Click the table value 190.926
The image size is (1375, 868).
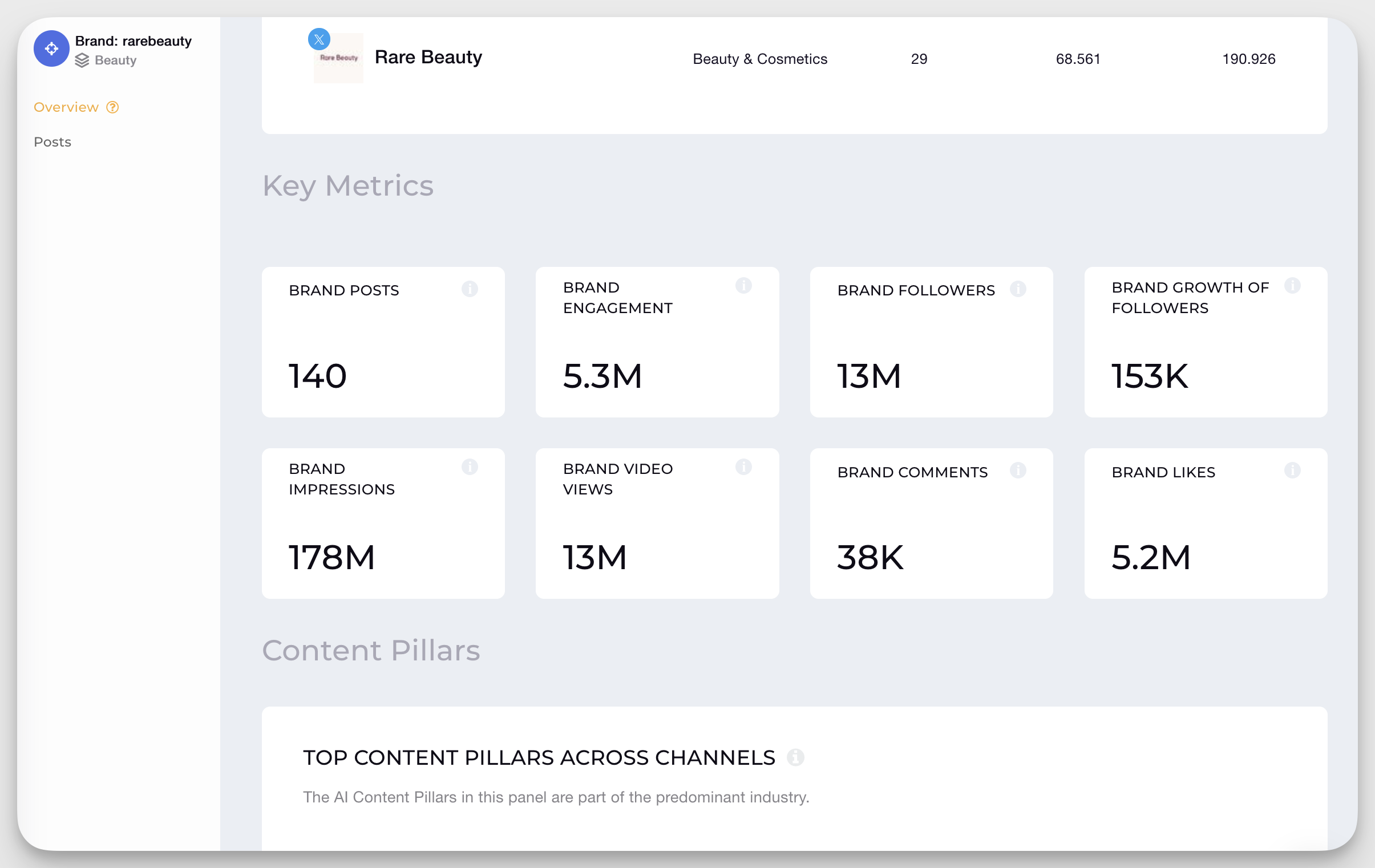click(1249, 59)
